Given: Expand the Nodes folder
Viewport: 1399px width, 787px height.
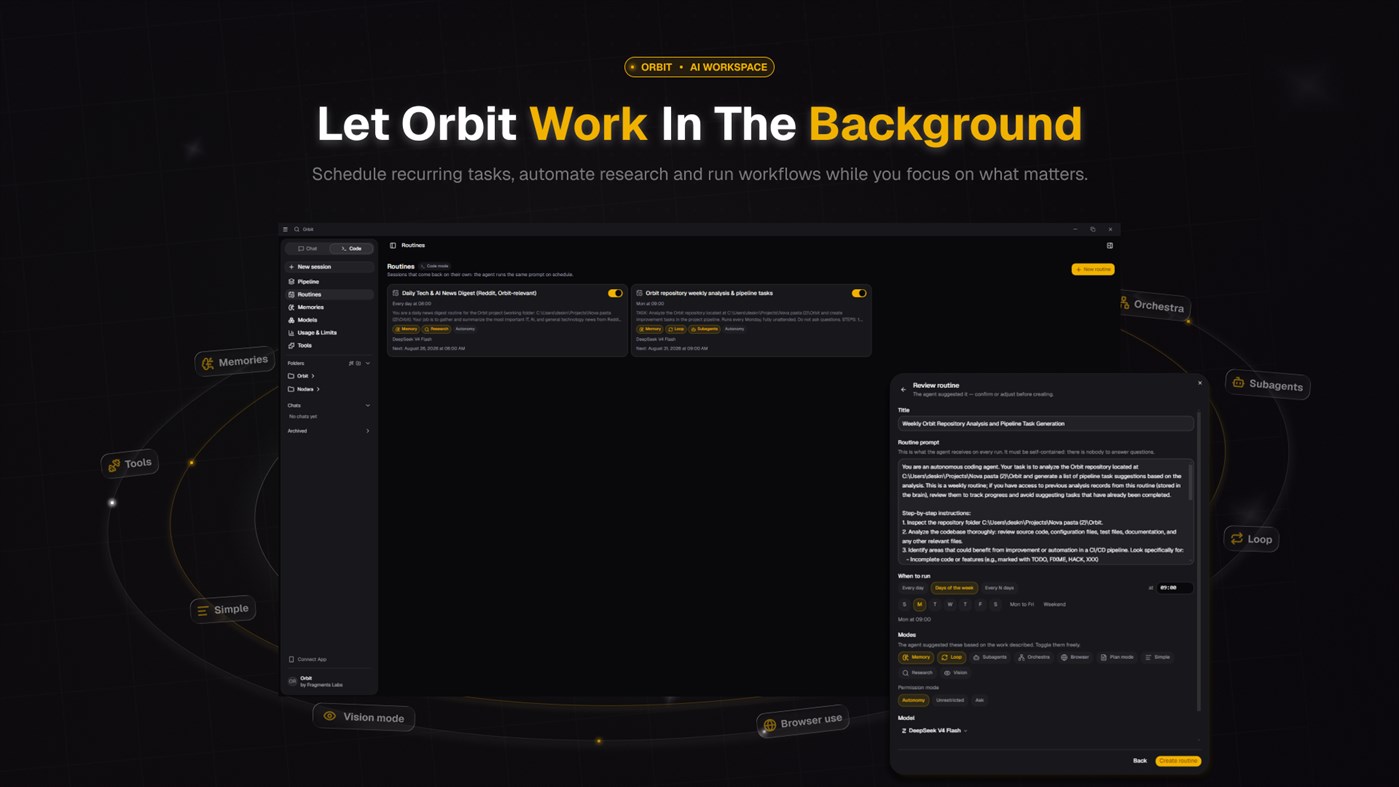Looking at the screenshot, I should click(x=304, y=389).
